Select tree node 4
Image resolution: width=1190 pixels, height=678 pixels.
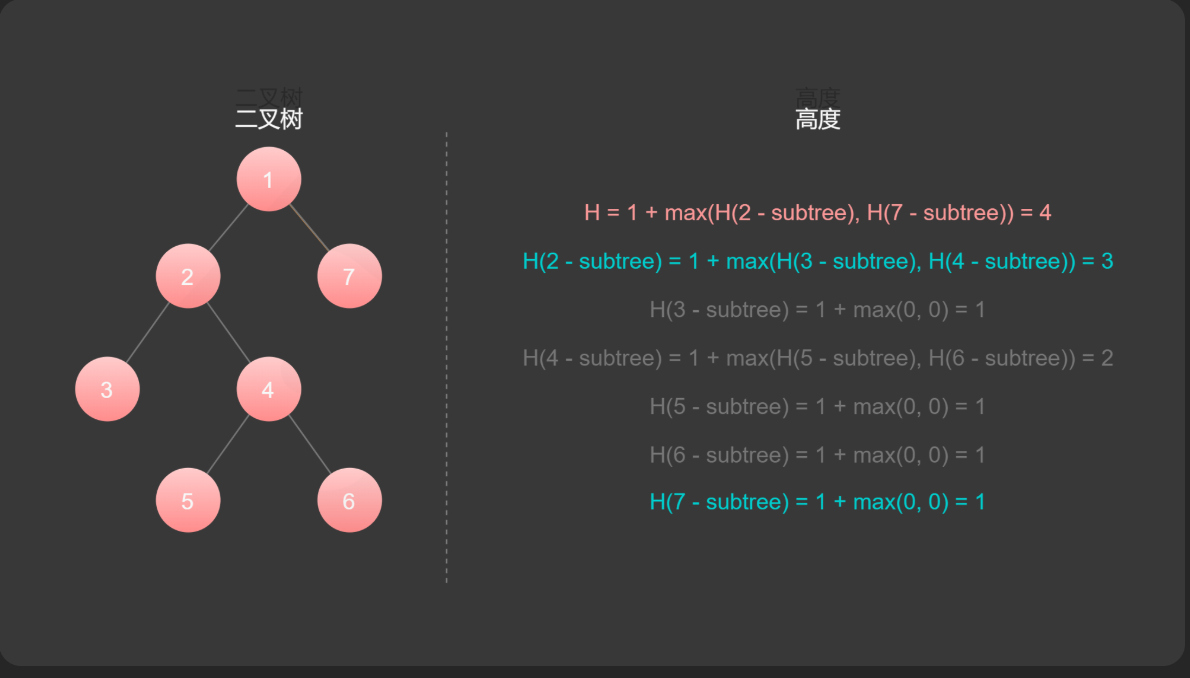coord(268,389)
